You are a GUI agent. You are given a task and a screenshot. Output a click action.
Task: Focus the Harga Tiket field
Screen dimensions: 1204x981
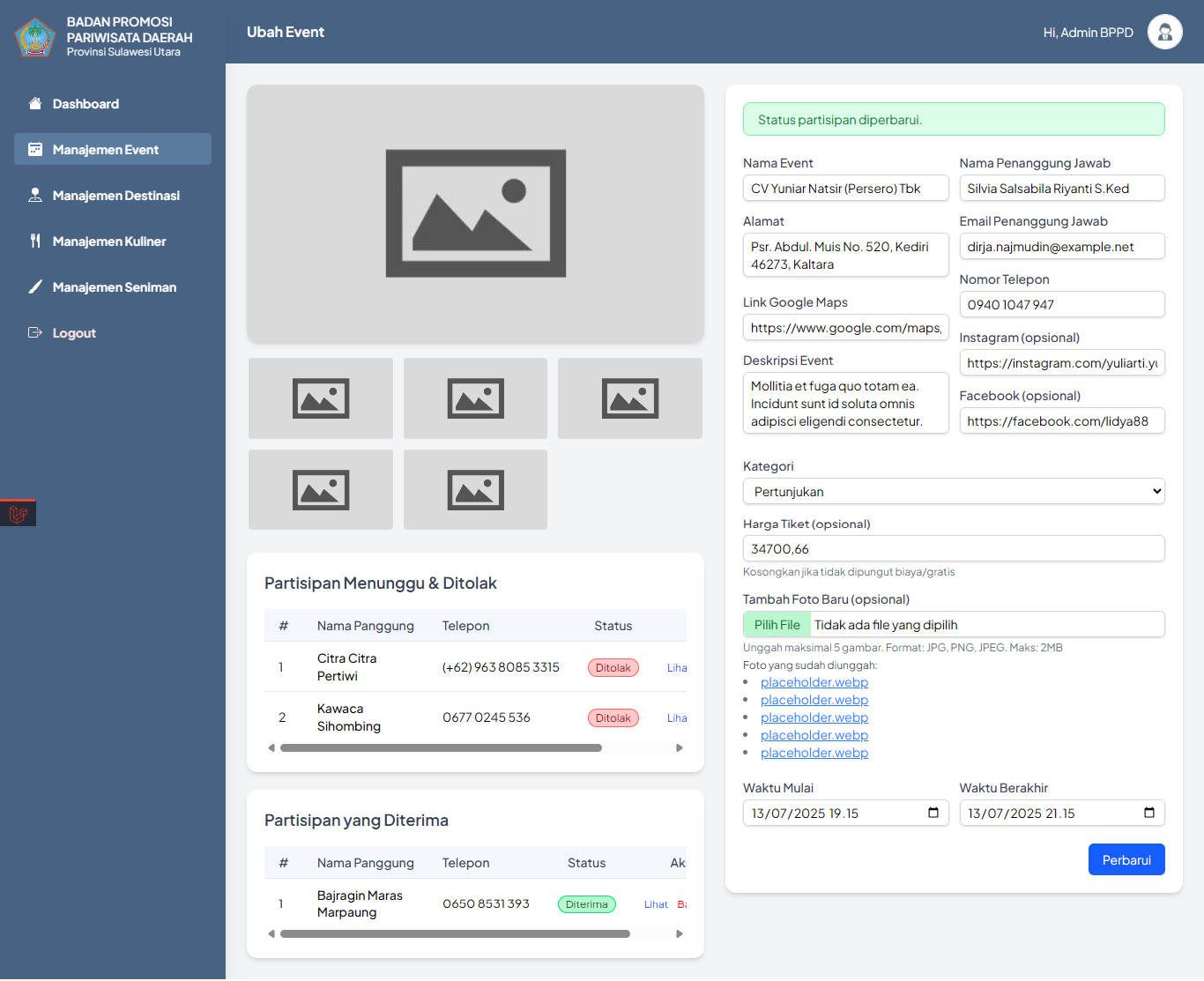point(954,548)
